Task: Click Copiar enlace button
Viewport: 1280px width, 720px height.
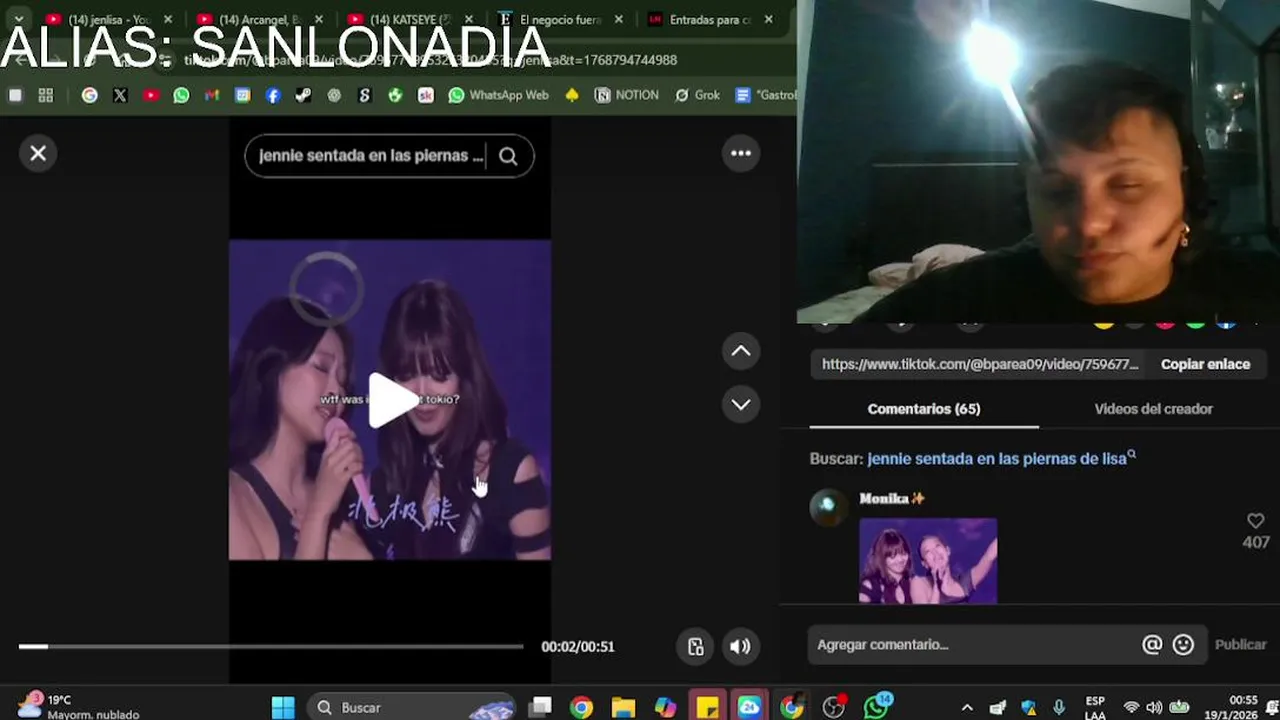Action: [1205, 364]
